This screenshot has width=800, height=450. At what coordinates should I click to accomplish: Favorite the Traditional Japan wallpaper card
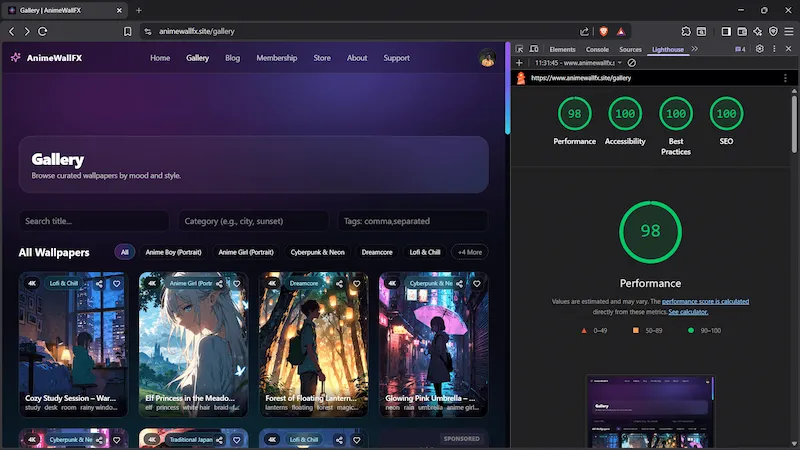coord(237,440)
